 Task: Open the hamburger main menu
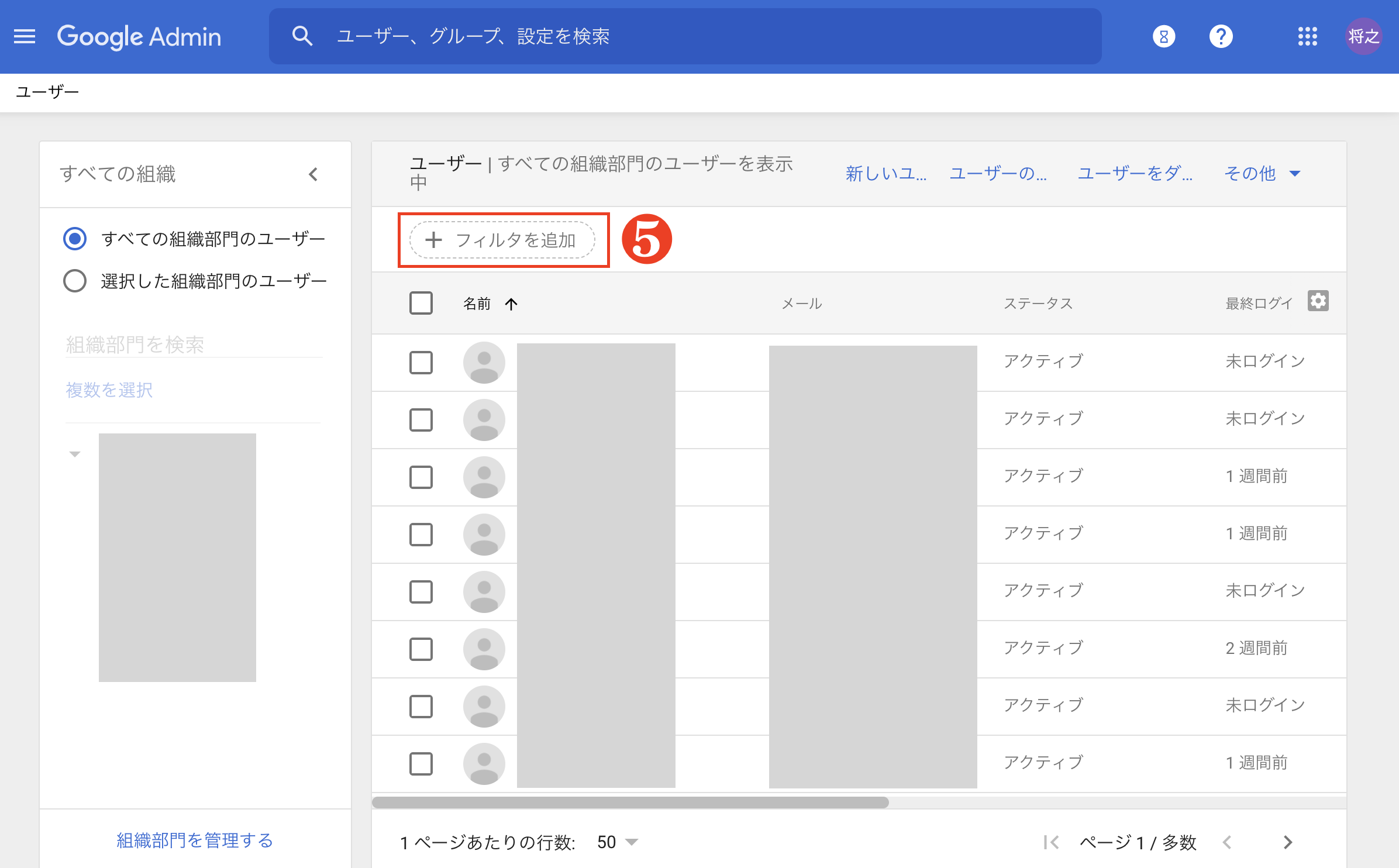25,36
